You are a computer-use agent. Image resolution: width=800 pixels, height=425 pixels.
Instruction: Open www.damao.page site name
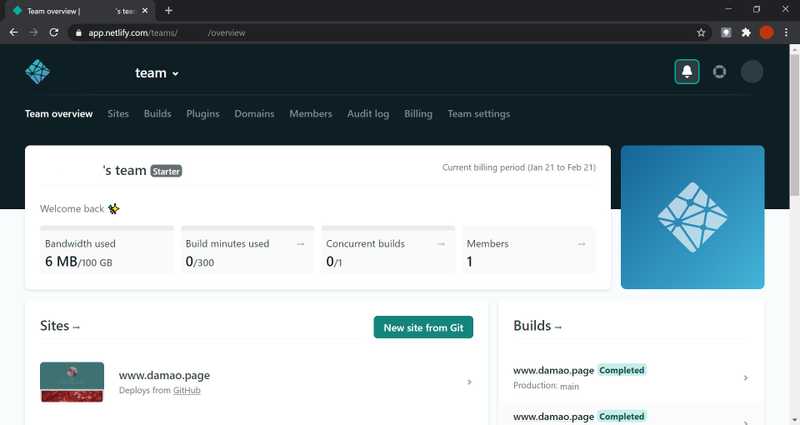(164, 375)
